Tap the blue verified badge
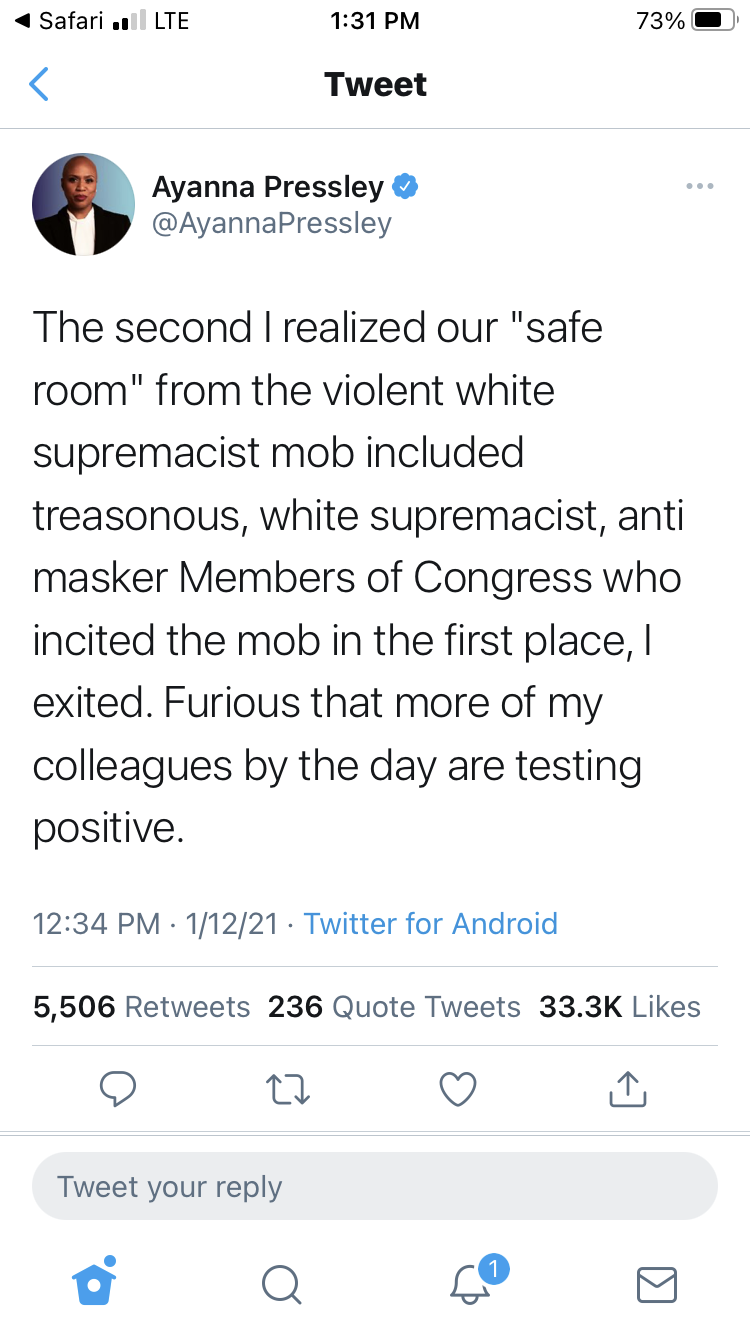This screenshot has height=1334, width=750. pyautogui.click(x=404, y=186)
